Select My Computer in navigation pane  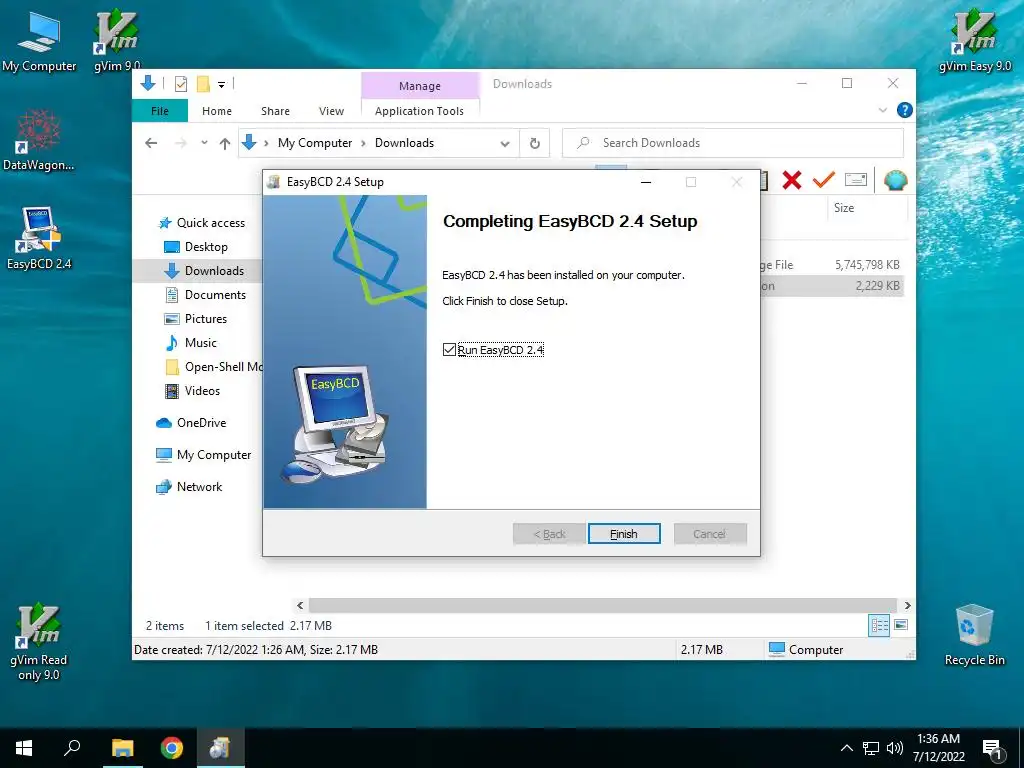pyautogui.click(x=203, y=455)
